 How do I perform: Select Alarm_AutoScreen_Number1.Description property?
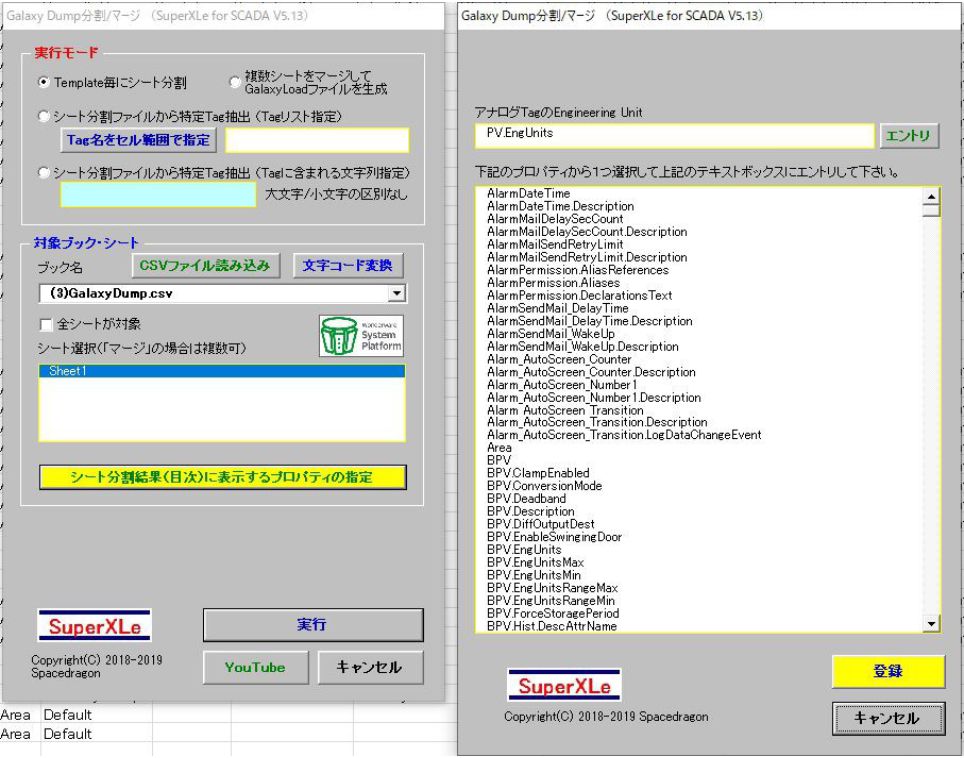[594, 398]
